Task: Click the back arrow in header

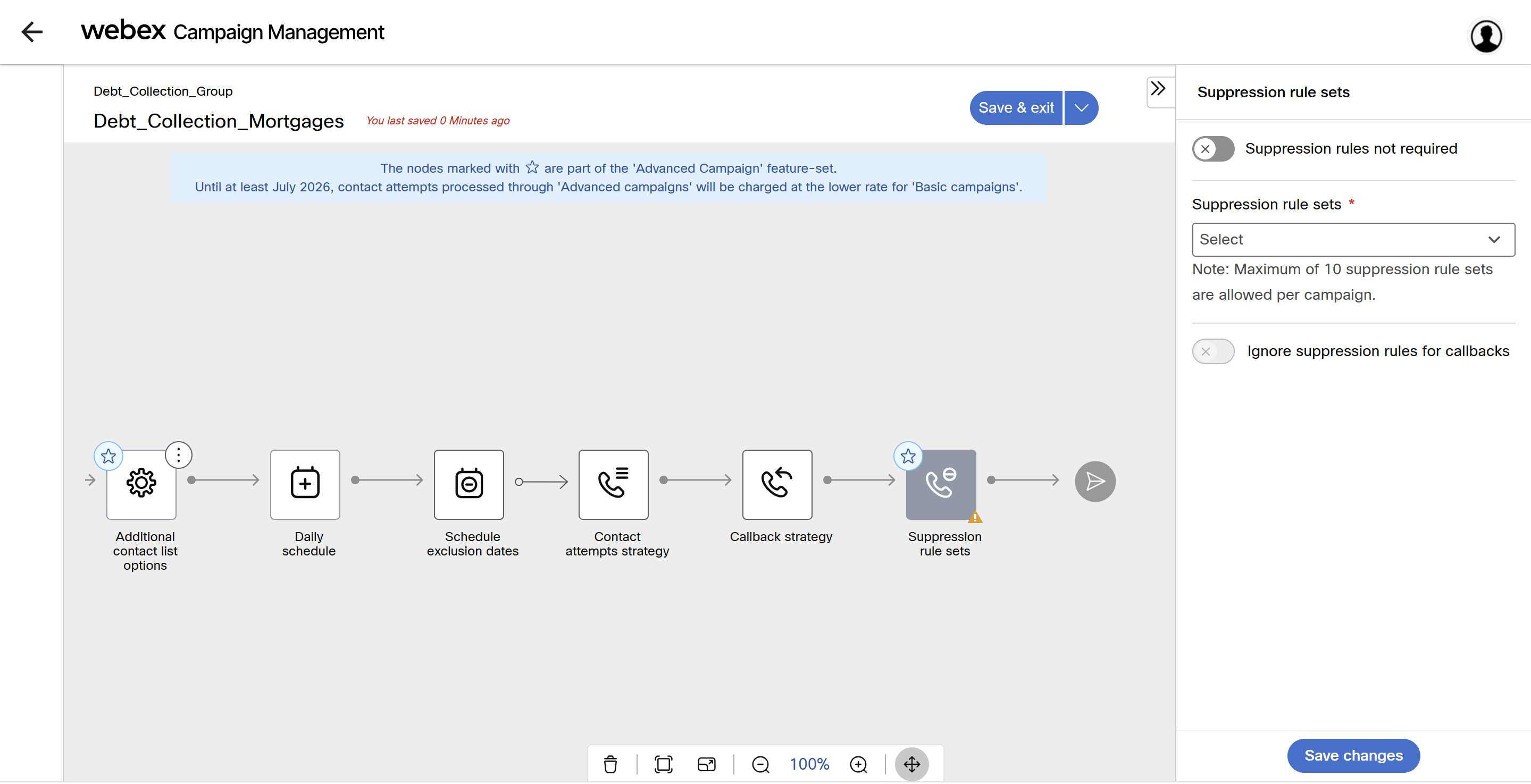Action: tap(32, 31)
